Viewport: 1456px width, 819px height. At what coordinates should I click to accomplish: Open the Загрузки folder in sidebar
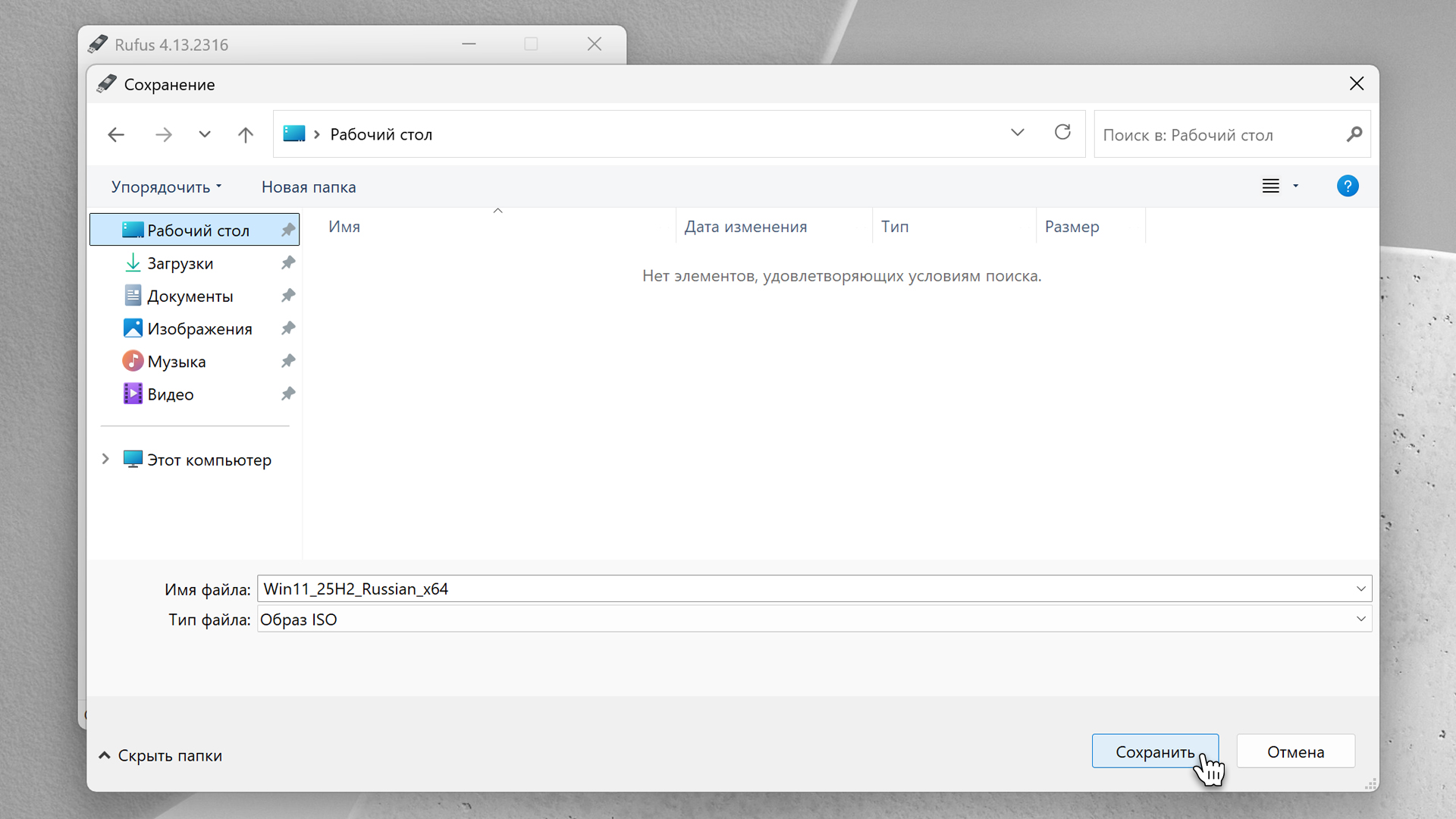(180, 263)
